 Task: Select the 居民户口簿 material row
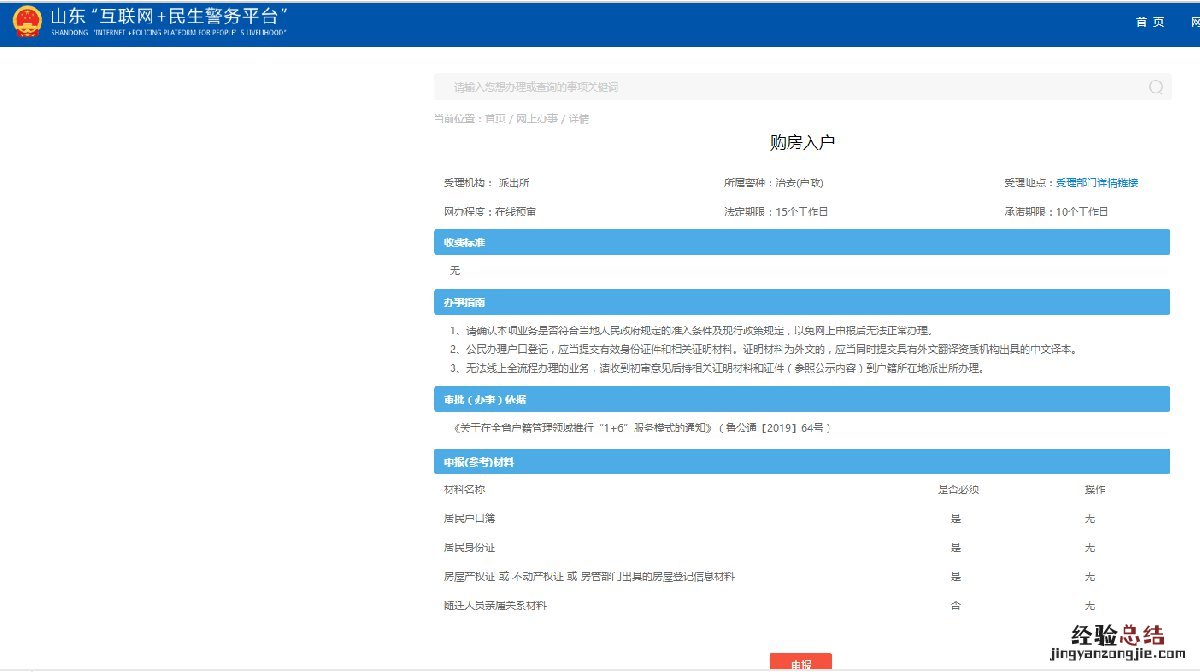469,519
